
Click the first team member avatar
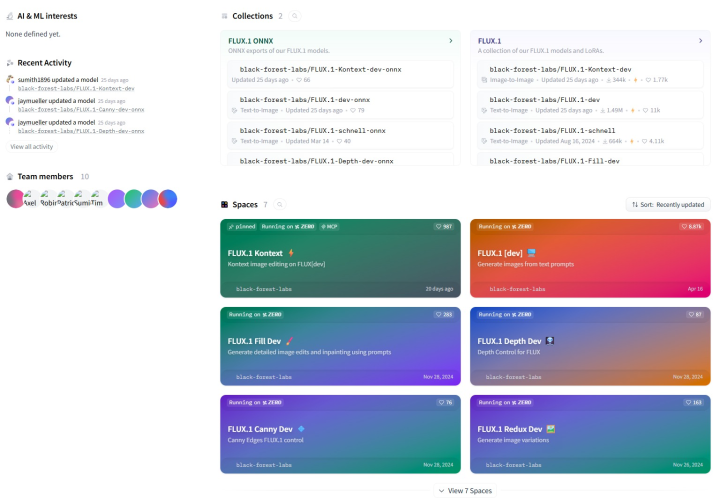click(x=15, y=198)
